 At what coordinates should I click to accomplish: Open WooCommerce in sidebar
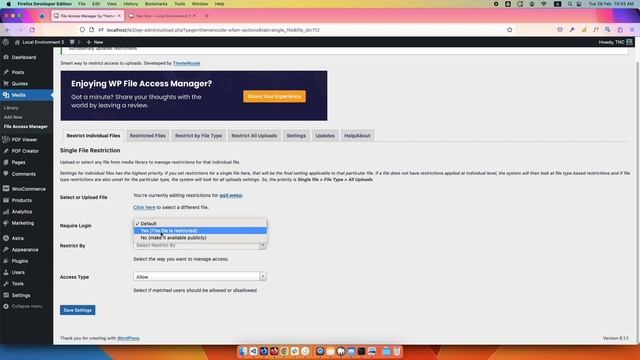pos(29,189)
